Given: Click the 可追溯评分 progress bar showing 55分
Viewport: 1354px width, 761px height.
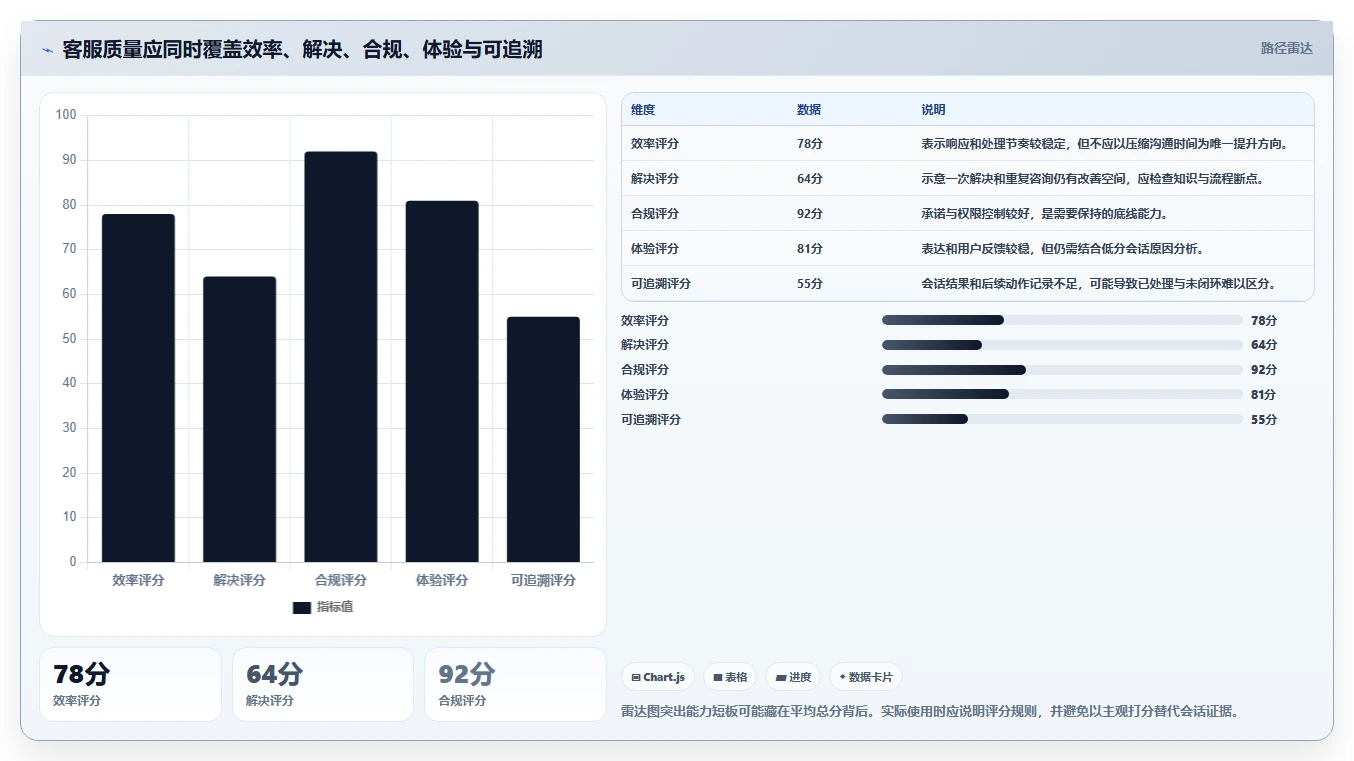Looking at the screenshot, I should (x=1062, y=419).
